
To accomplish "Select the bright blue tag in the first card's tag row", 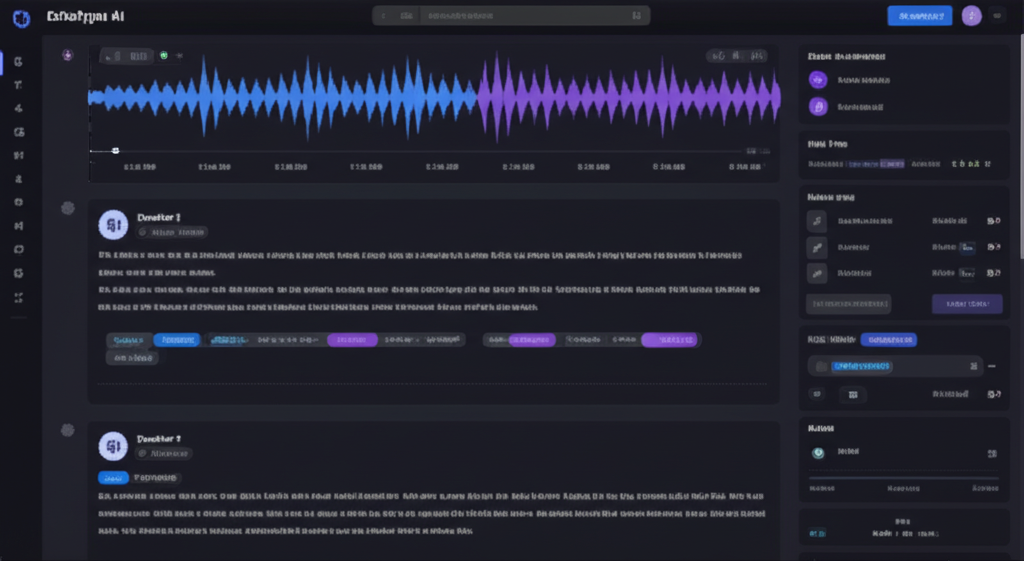I will coord(177,340).
